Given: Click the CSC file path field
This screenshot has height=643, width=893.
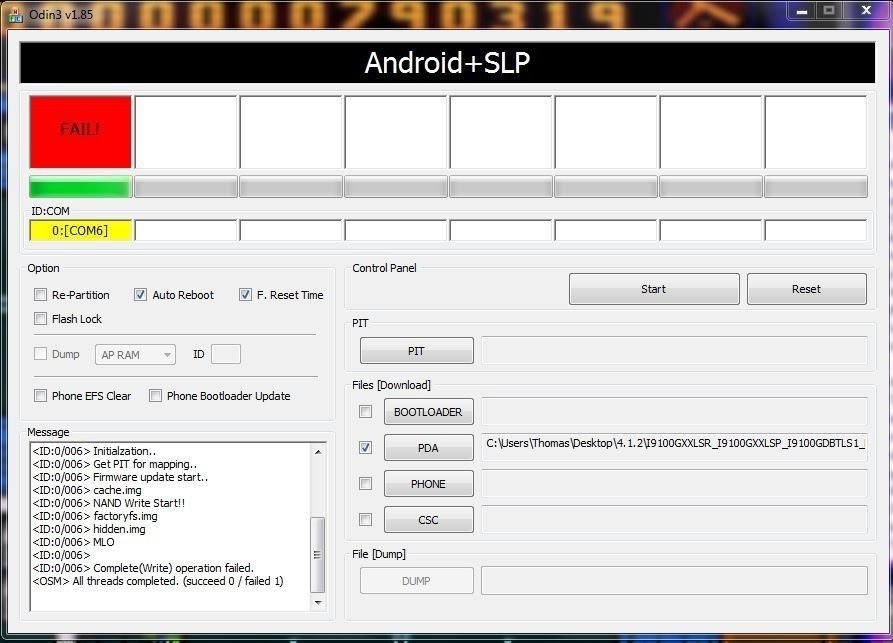Looking at the screenshot, I should pyautogui.click(x=674, y=519).
